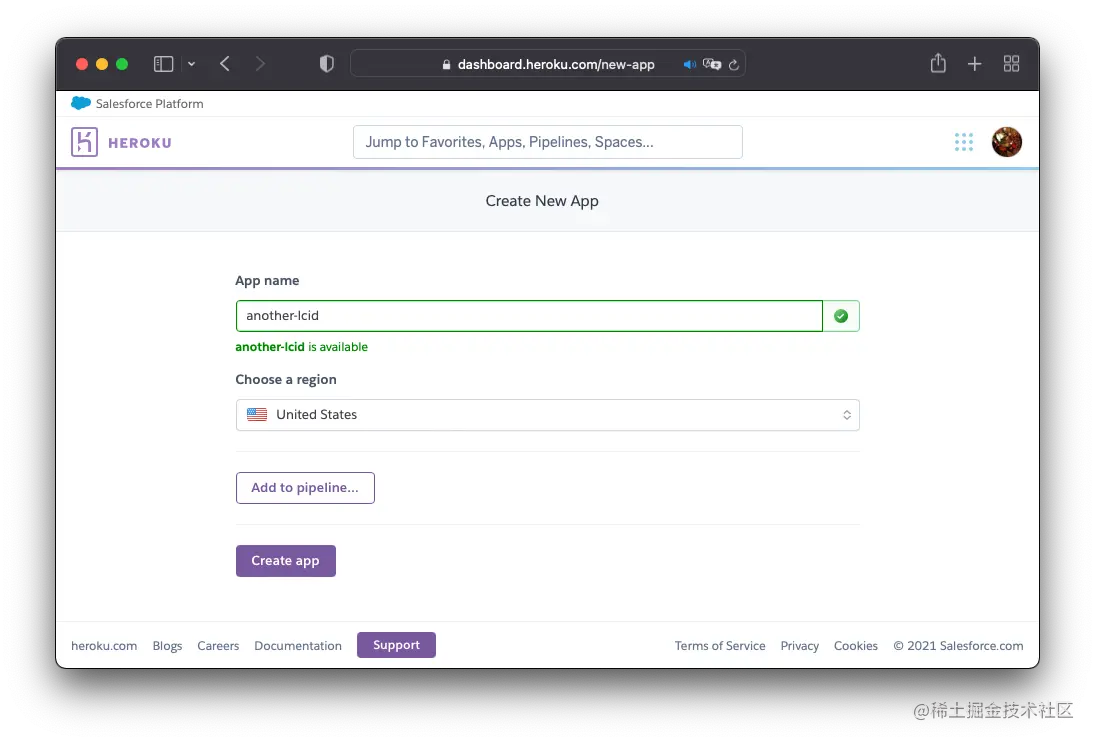1095x742 pixels.
Task: Open a new tab with the plus icon
Action: [975, 63]
